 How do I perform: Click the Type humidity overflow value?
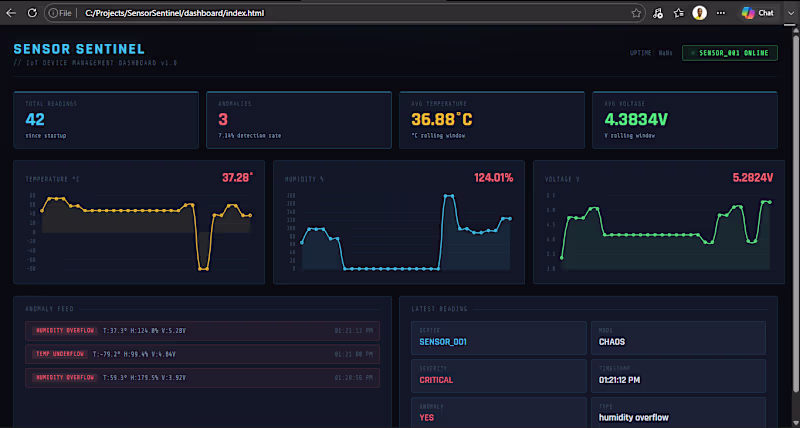(x=634, y=417)
